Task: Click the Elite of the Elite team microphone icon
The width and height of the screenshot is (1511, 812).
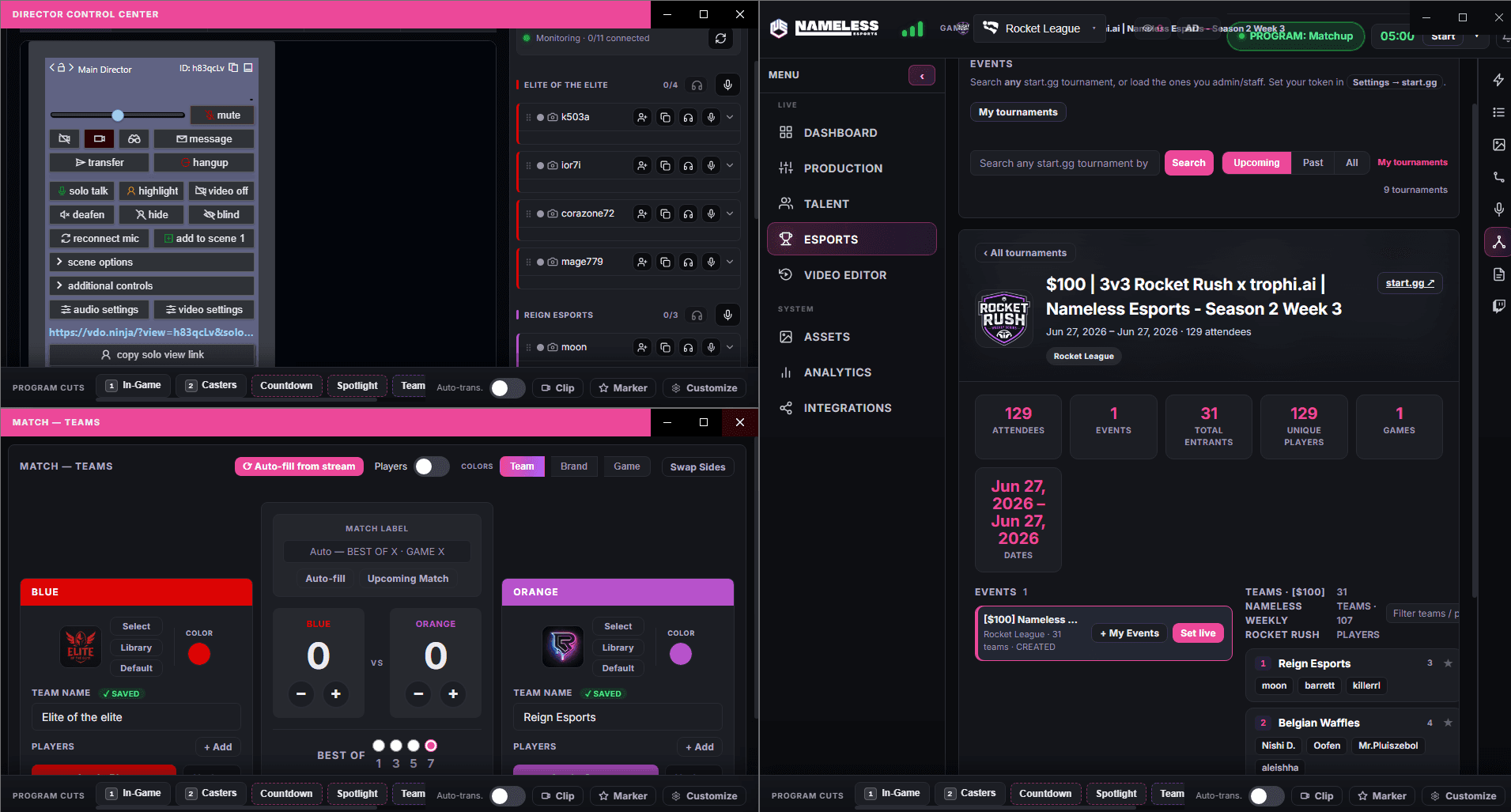Action: (x=727, y=85)
